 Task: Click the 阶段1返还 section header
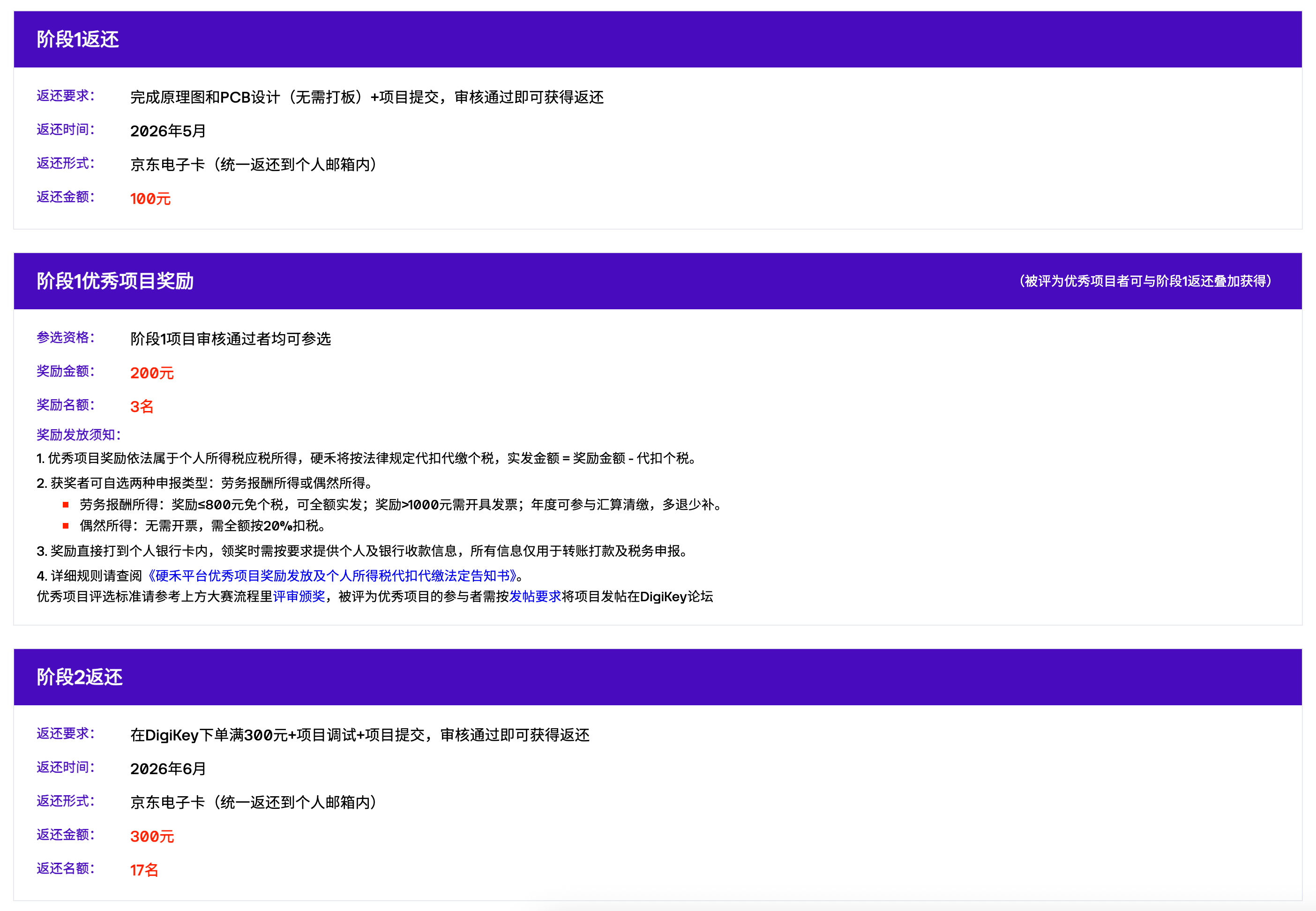click(x=78, y=39)
